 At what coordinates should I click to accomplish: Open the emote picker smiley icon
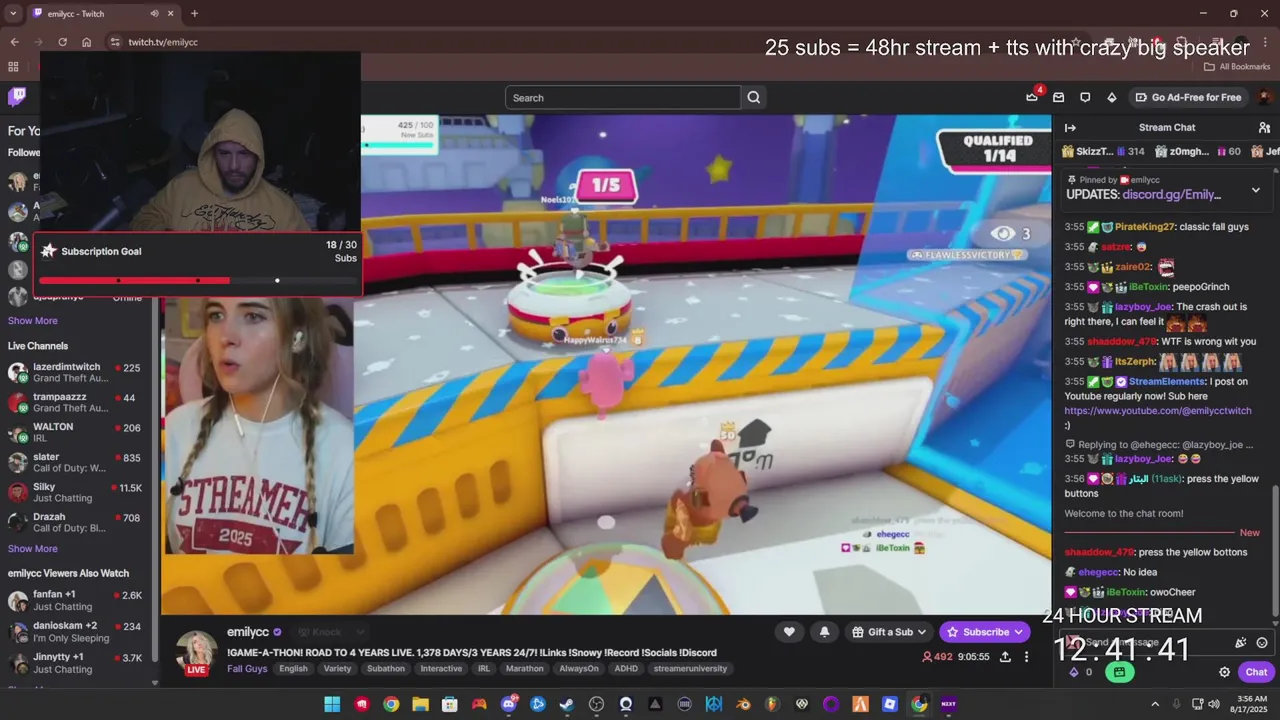[1262, 643]
